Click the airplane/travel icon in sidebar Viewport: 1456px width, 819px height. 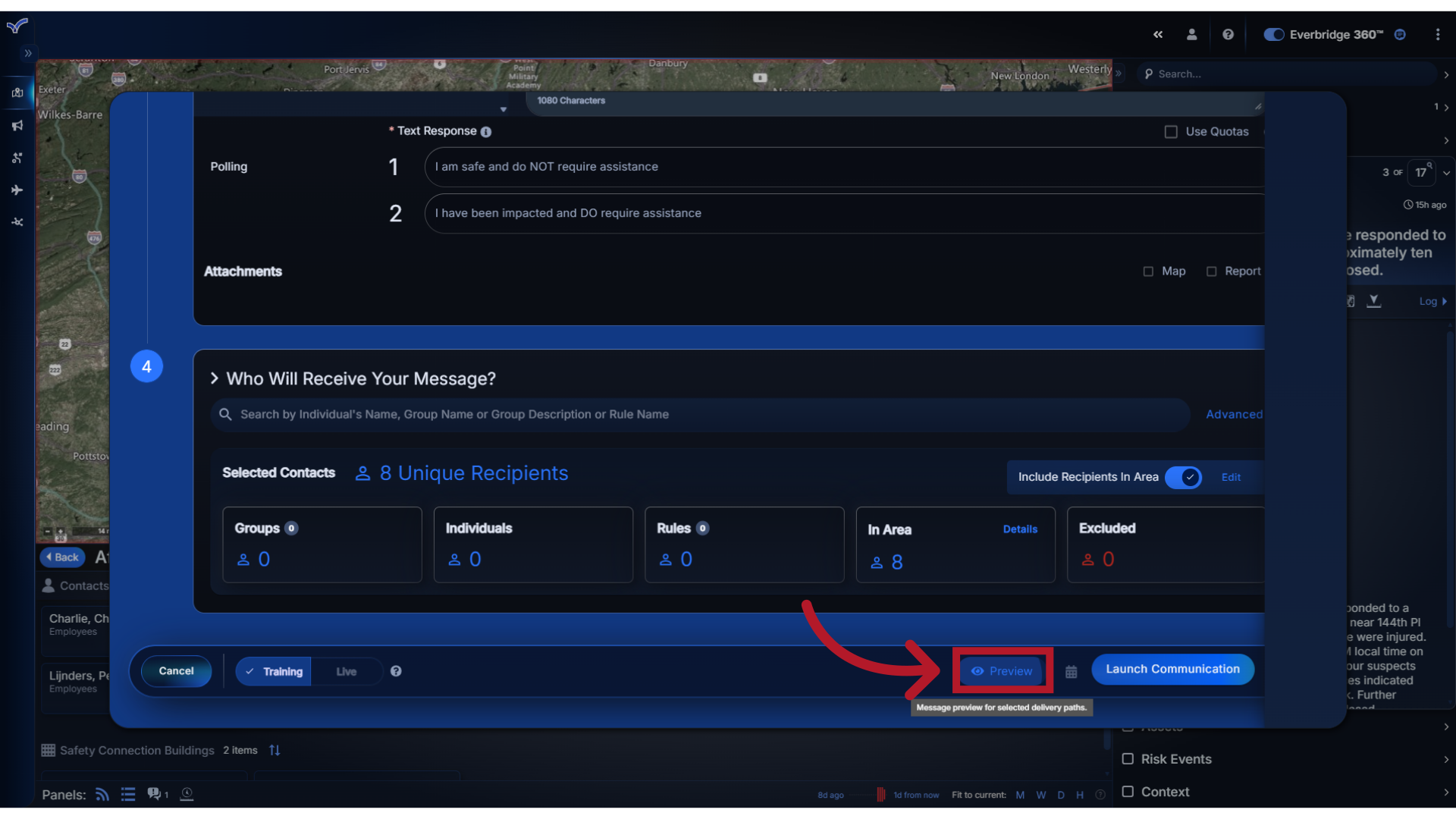coord(17,190)
